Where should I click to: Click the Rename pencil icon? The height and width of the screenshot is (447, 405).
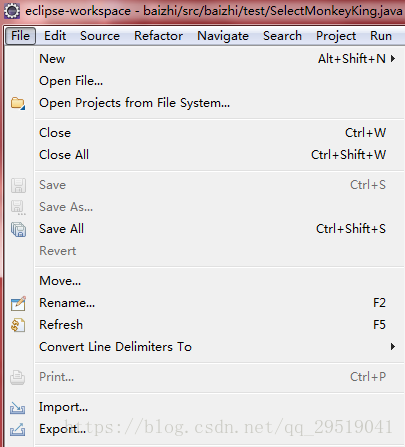(18, 303)
